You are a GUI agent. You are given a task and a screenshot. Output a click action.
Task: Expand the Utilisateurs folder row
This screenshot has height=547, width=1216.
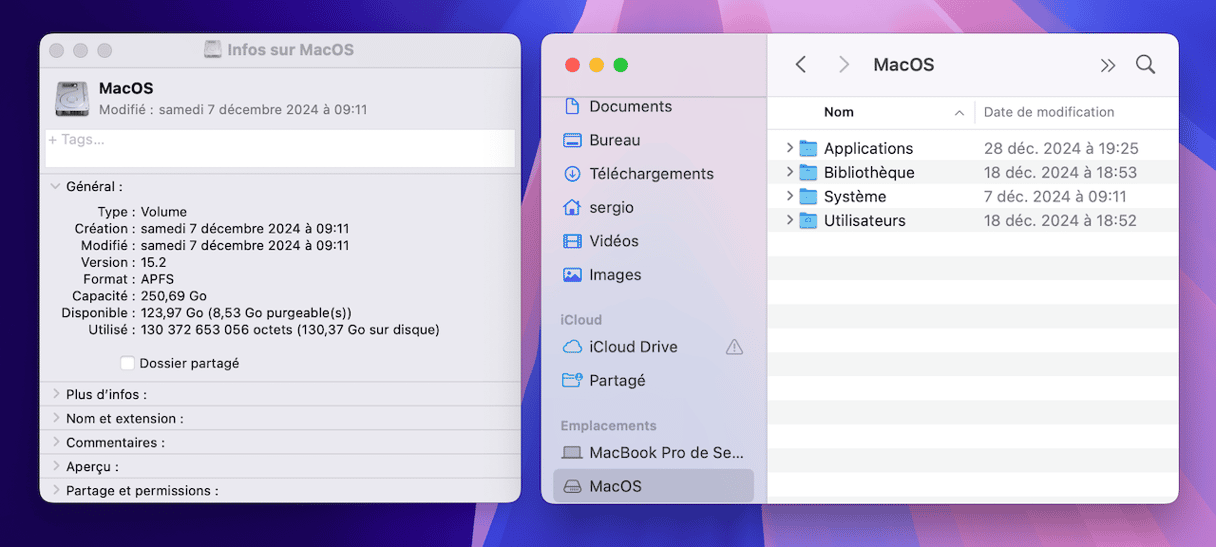(x=789, y=220)
